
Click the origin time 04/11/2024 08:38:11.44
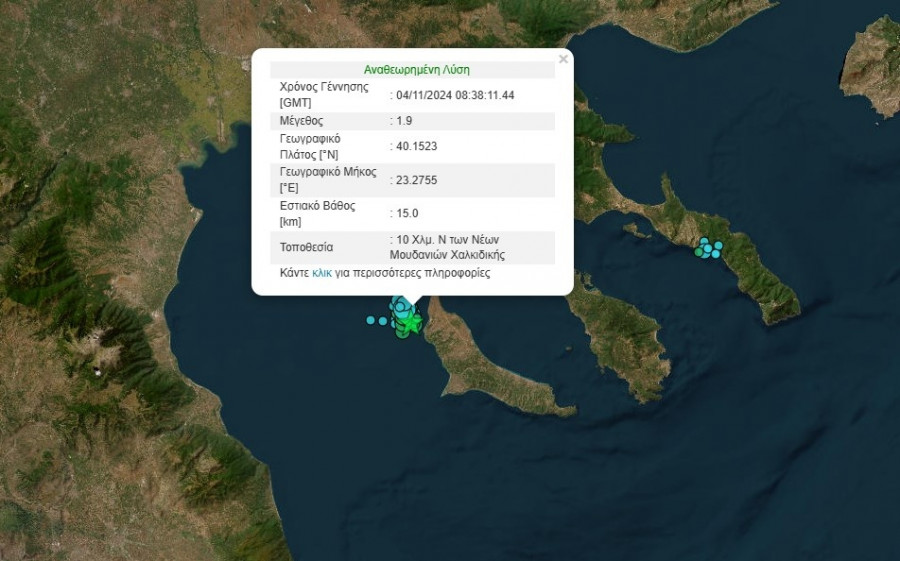tap(456, 95)
